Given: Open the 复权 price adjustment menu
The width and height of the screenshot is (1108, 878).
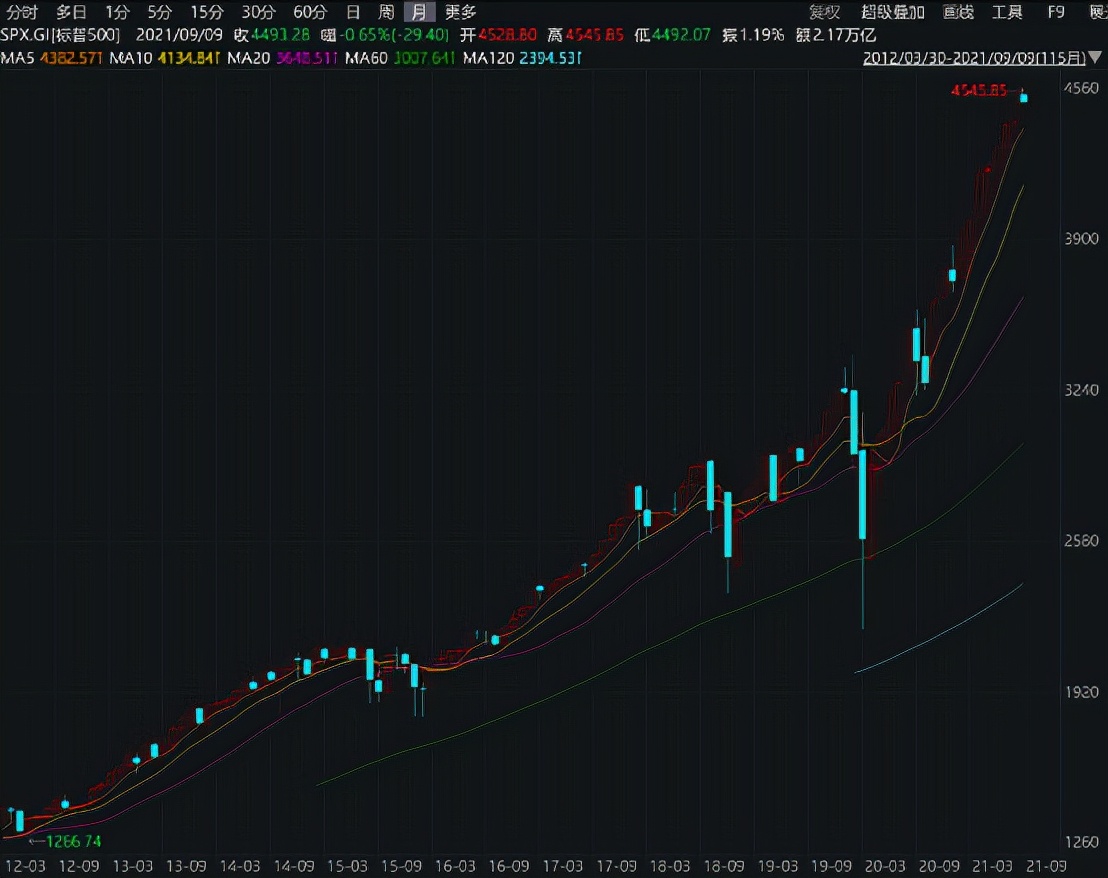Looking at the screenshot, I should (825, 13).
